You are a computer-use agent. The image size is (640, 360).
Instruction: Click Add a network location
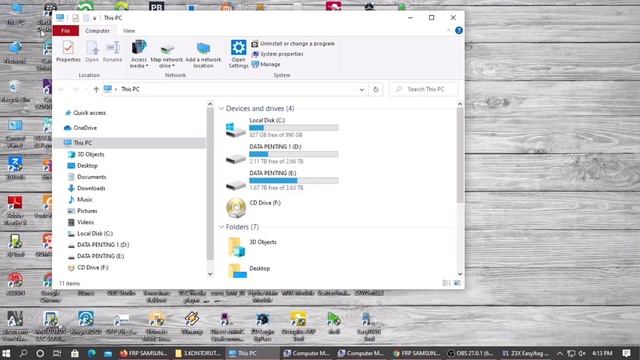[203, 54]
